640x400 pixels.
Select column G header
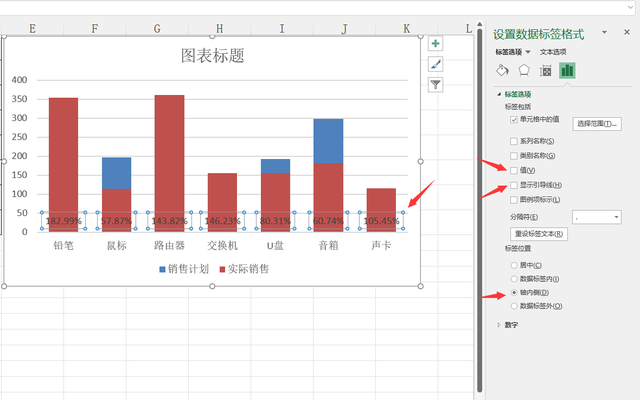(157, 29)
